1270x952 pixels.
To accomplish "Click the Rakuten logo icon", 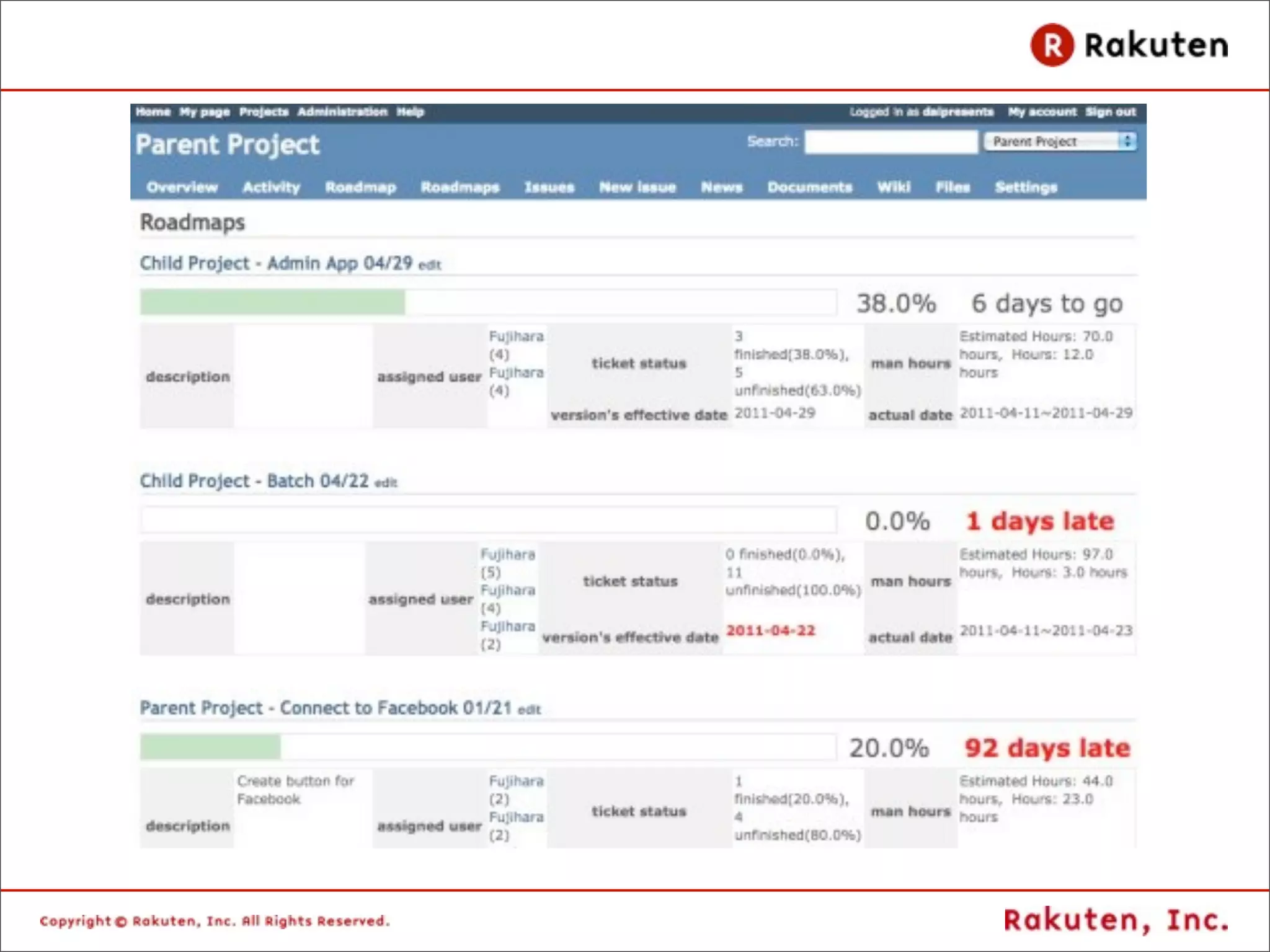I will point(1052,45).
